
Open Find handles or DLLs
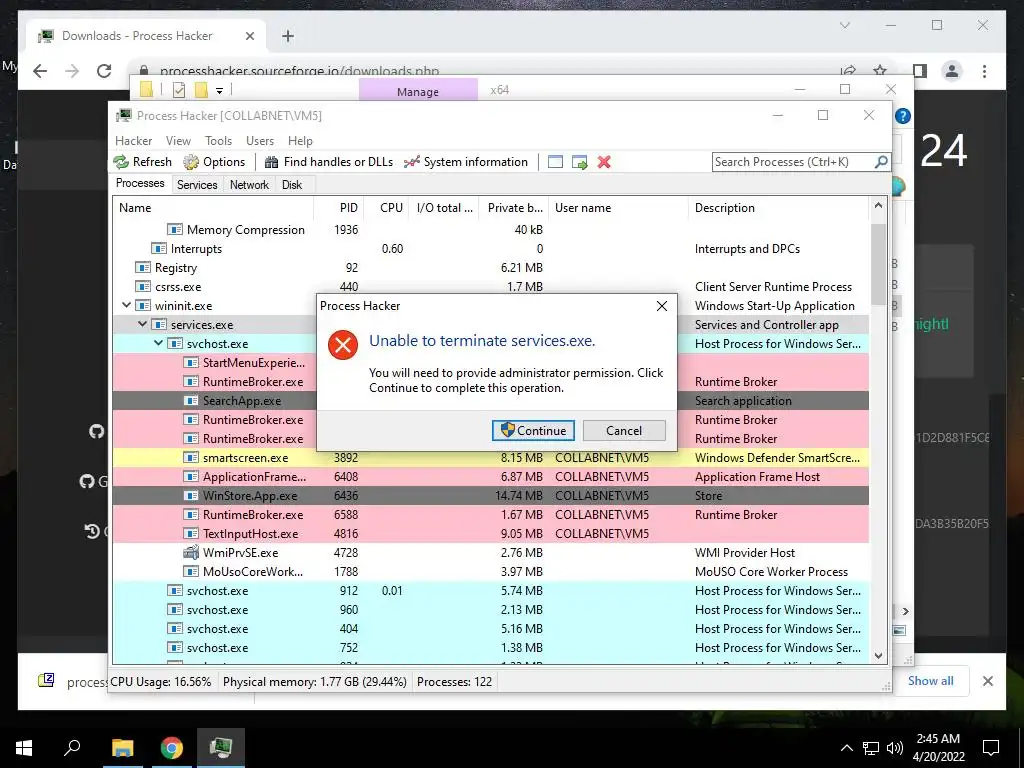[328, 162]
